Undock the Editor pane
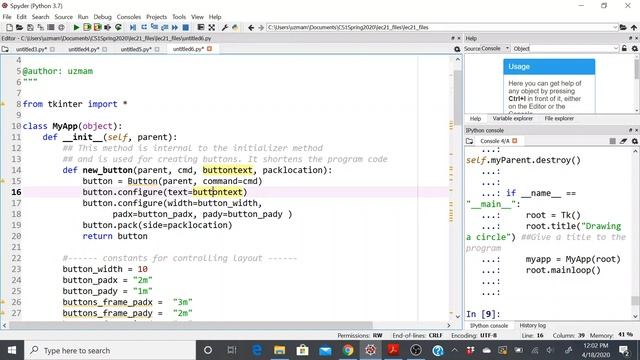640x360 pixels. (453, 38)
